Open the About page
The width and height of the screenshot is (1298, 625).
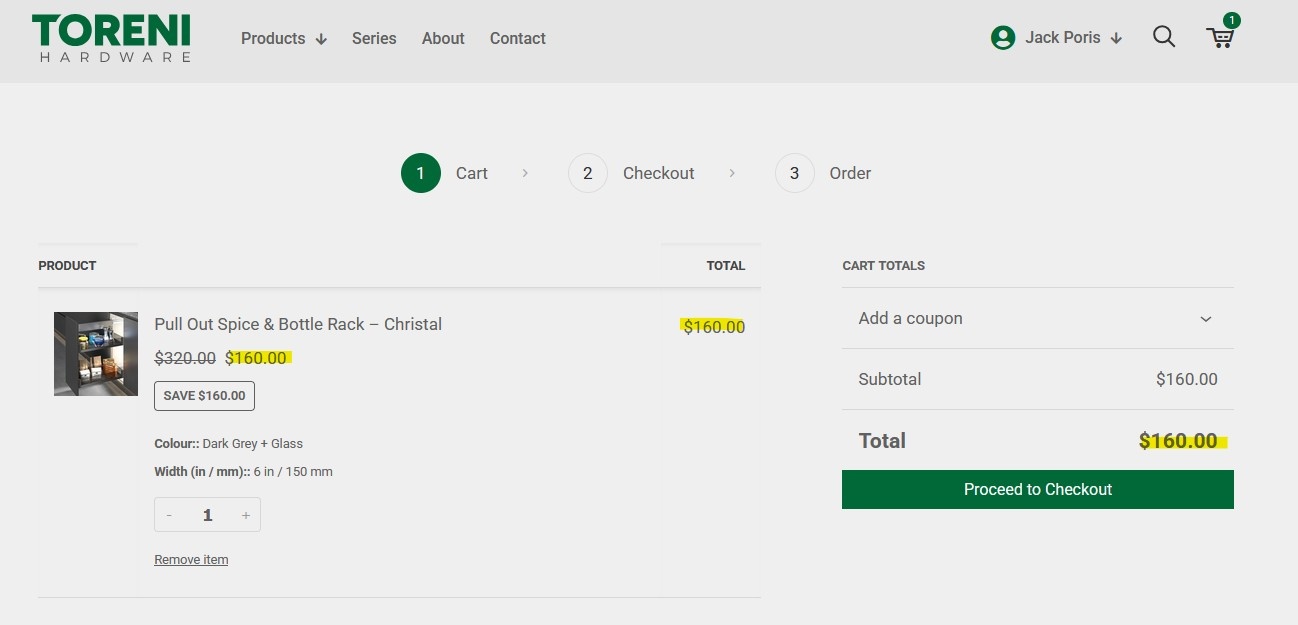click(x=443, y=38)
